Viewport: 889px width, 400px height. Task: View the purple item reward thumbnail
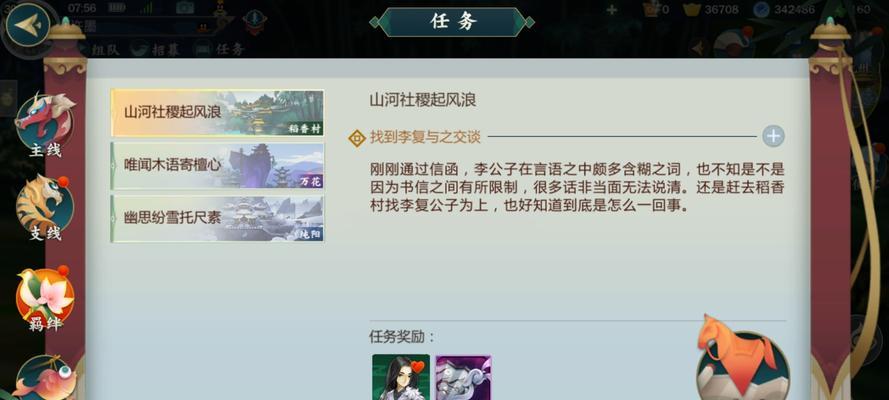(x=463, y=378)
